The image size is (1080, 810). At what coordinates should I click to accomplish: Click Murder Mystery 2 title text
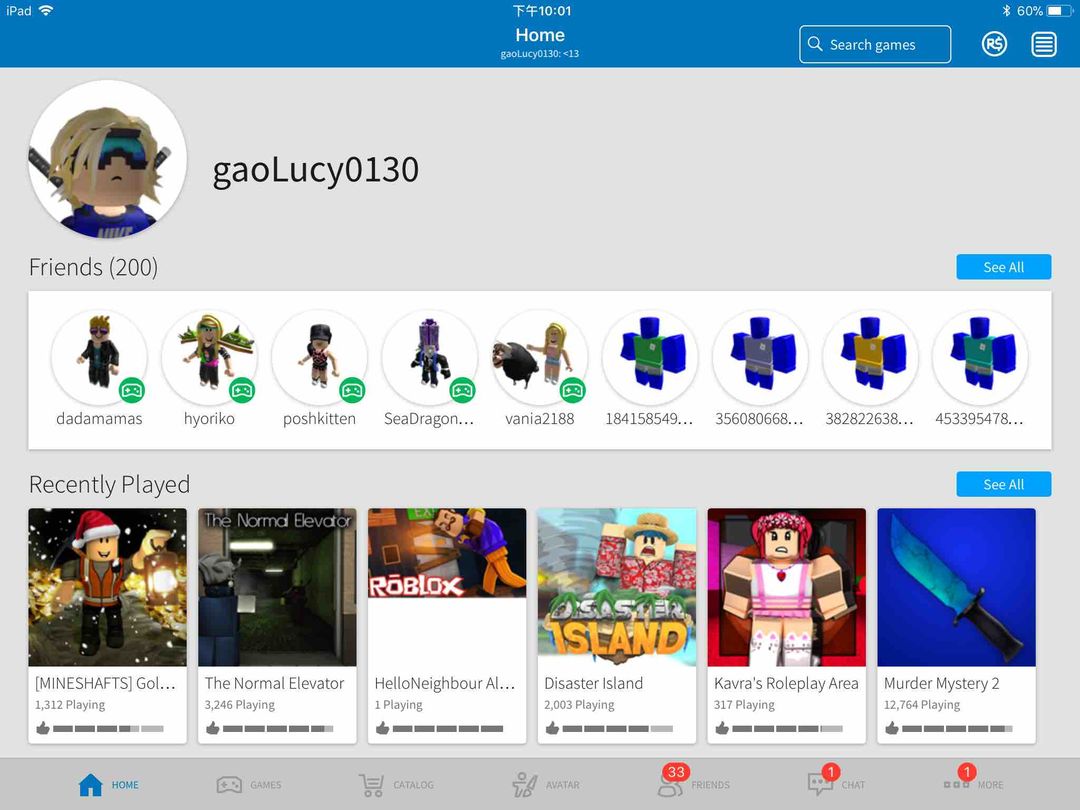[x=942, y=683]
